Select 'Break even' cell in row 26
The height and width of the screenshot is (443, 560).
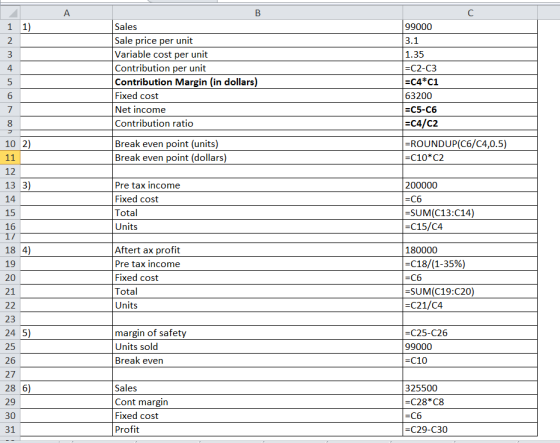click(x=258, y=360)
